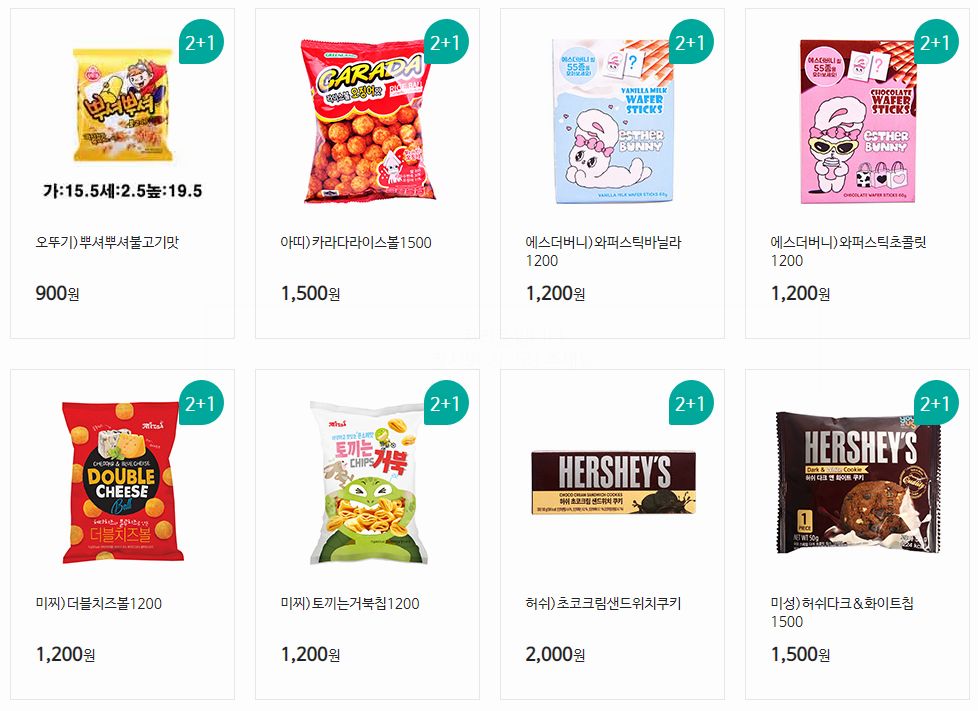Click the 허쉬)초코크림샌드위치쿠키 product title
Image resolution: width=978 pixels, height=711 pixels.
tap(603, 603)
